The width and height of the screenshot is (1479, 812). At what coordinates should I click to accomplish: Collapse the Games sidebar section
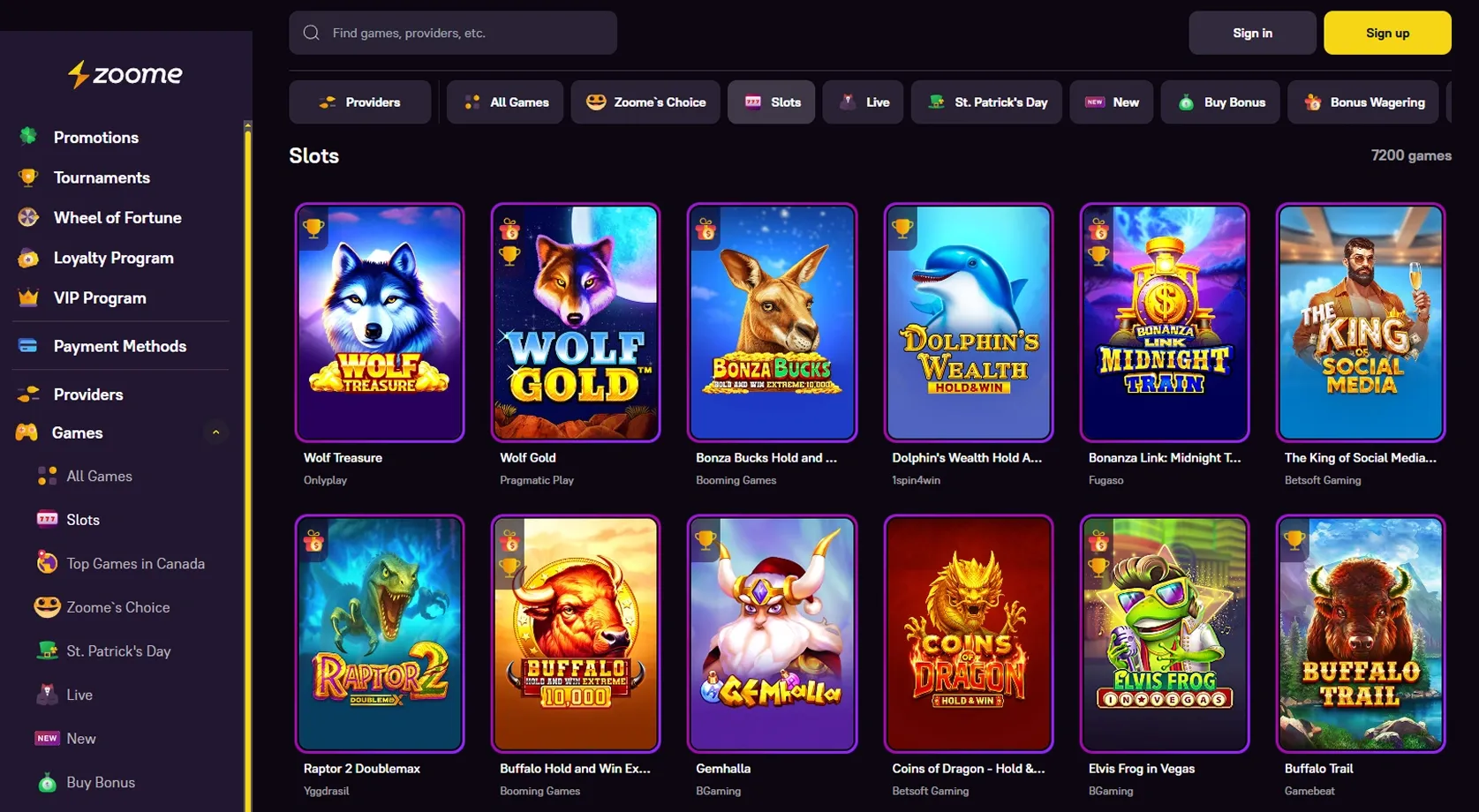215,432
